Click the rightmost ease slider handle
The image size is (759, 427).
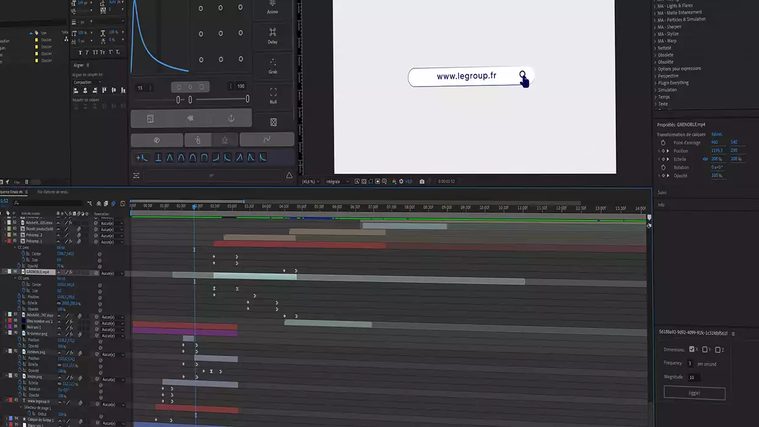[x=247, y=99]
